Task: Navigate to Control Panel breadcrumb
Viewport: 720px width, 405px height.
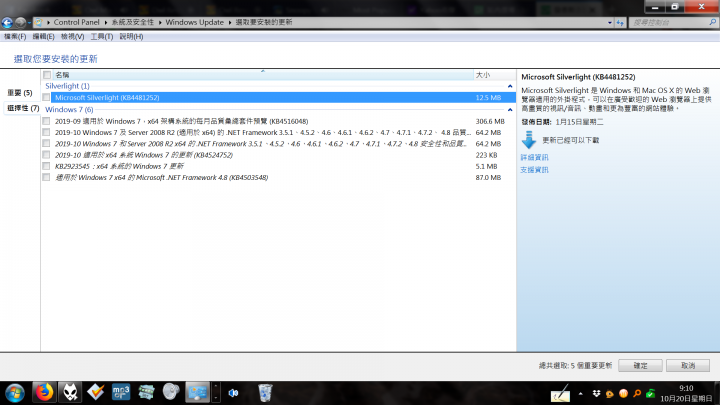Action: (x=76, y=22)
